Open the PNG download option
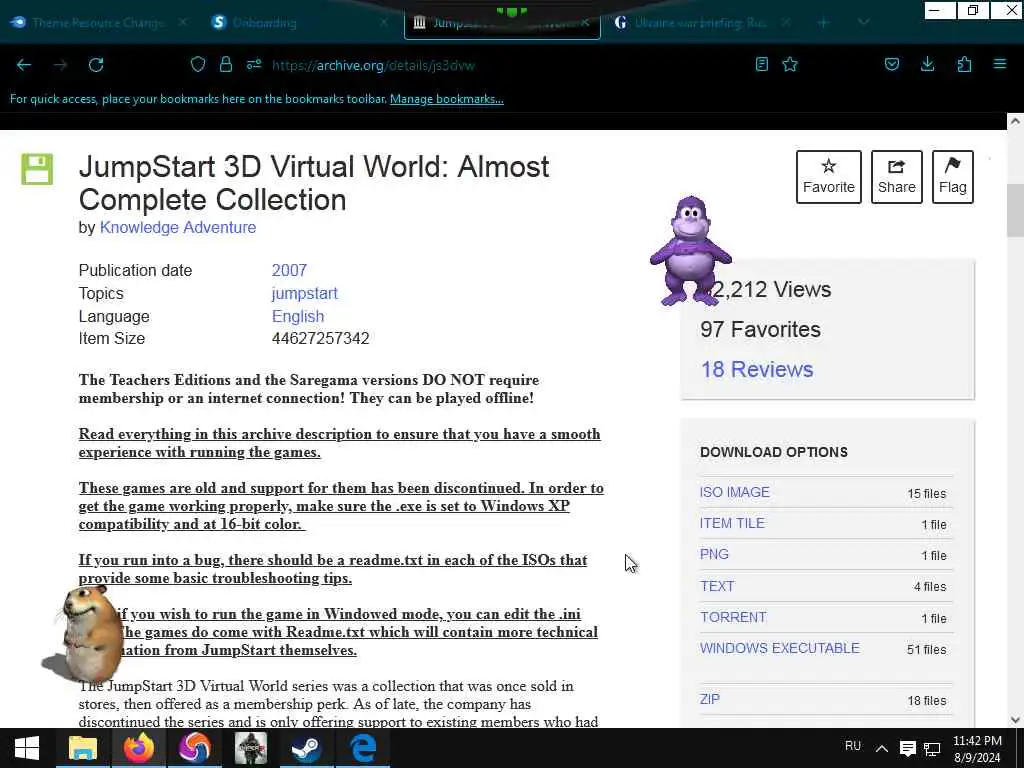 tap(714, 554)
